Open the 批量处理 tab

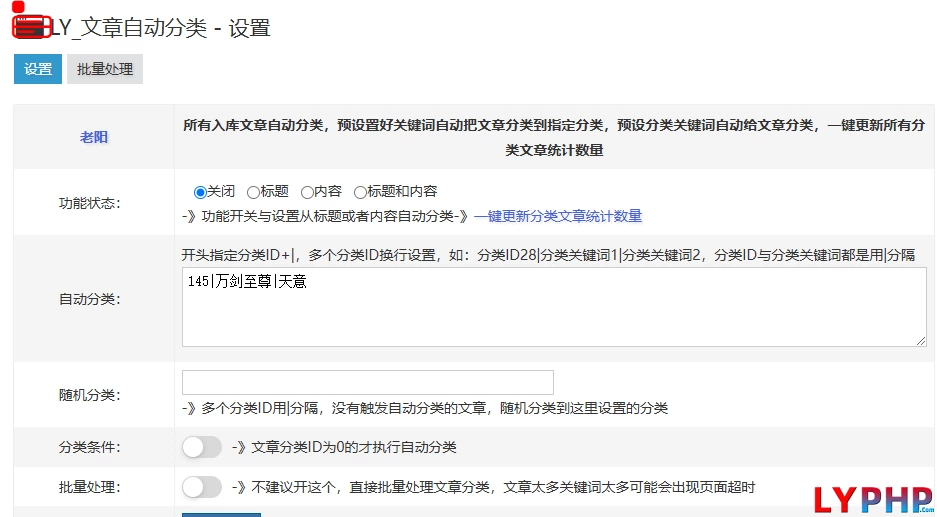click(105, 69)
